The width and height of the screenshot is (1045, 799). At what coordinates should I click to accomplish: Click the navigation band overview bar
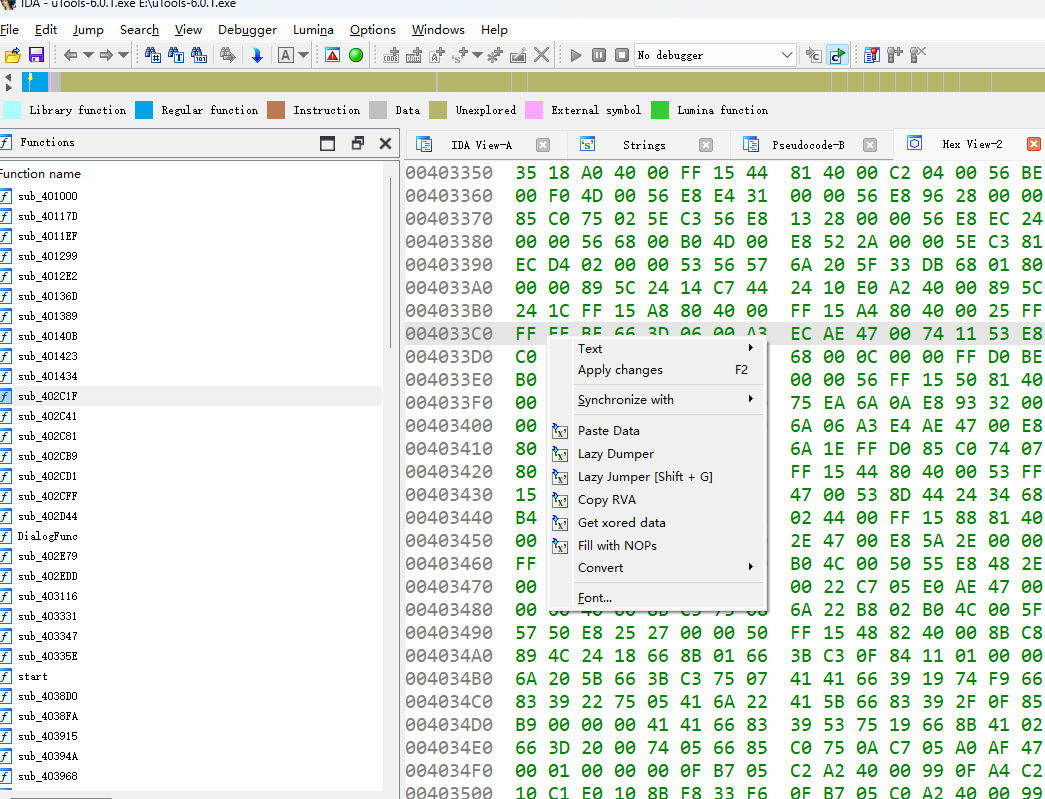point(540,82)
